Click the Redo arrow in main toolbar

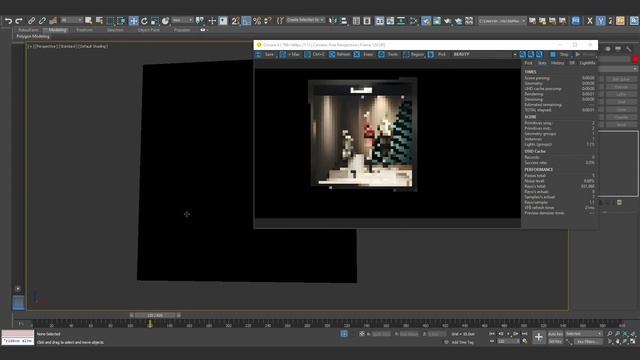19,20
